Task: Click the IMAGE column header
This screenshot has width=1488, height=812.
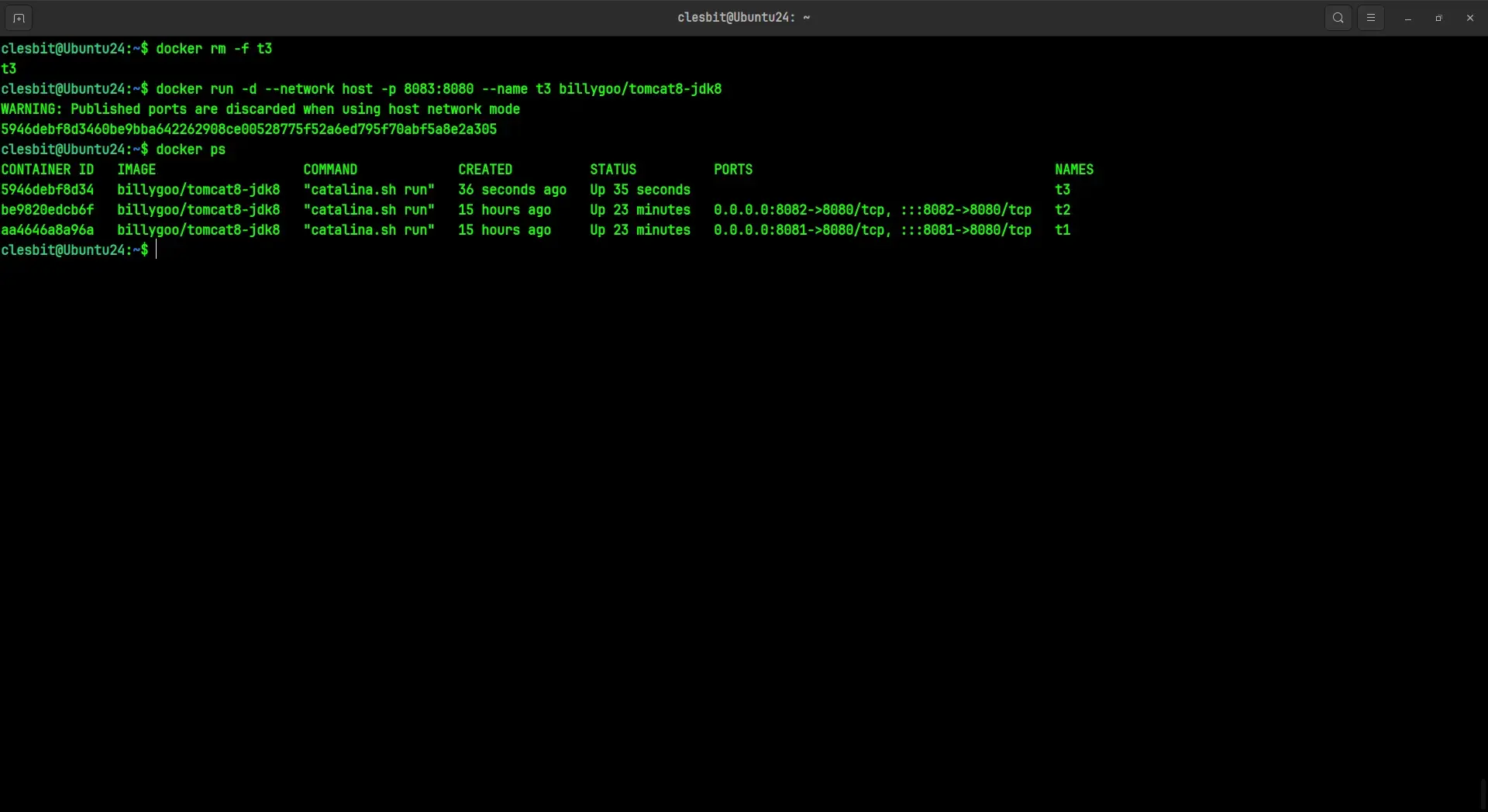Action: tap(136, 170)
